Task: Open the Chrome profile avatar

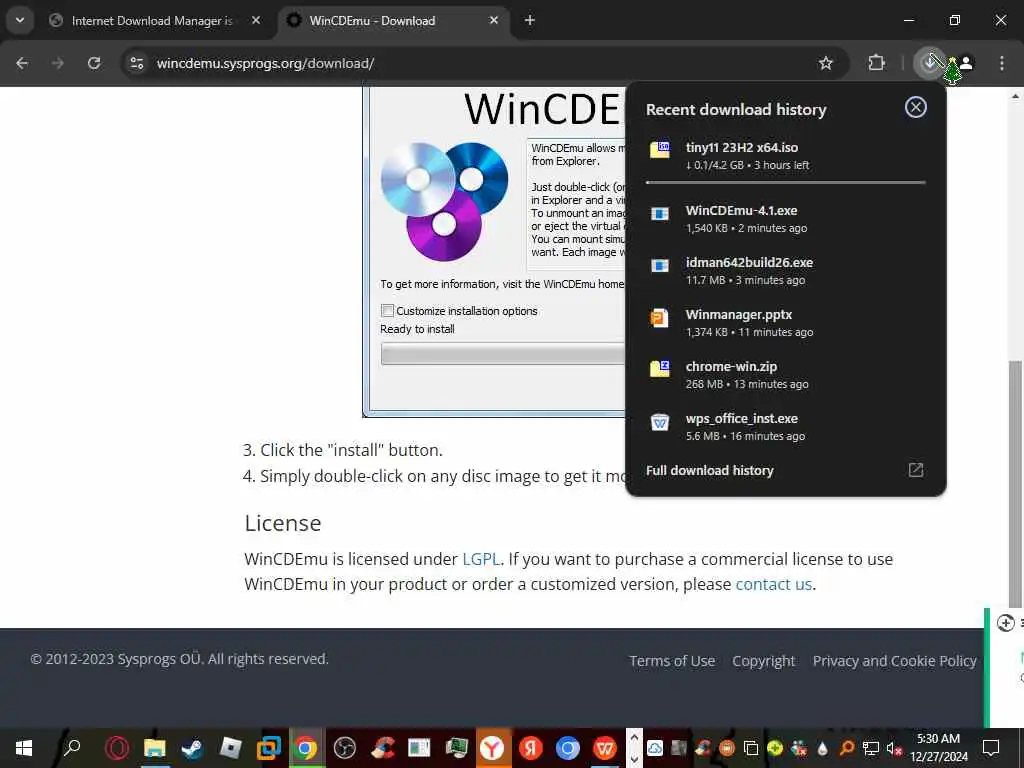Action: click(x=967, y=63)
